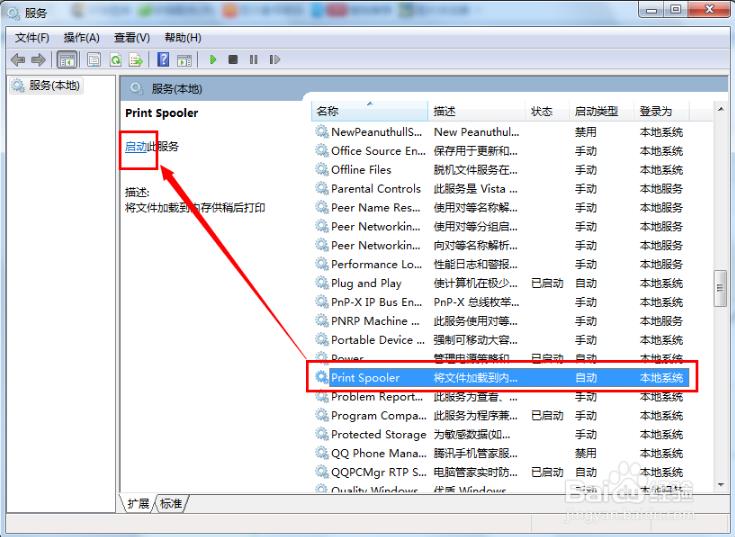Open the 文件(F) menu
735x537 pixels.
32,37
